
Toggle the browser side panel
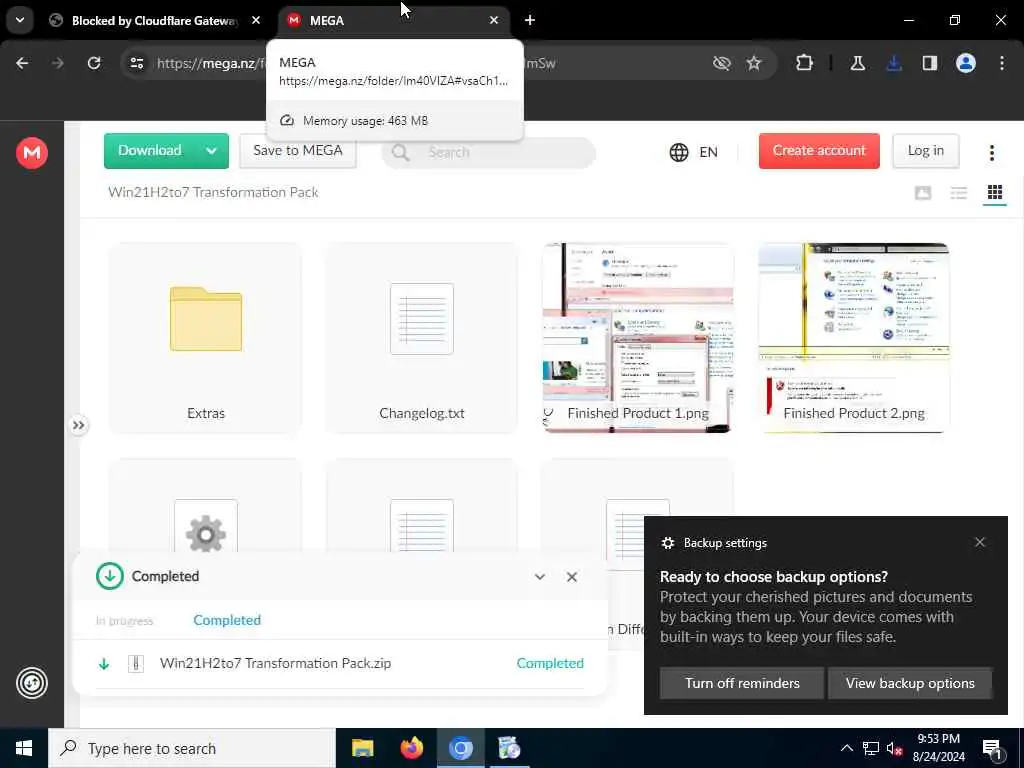[930, 63]
